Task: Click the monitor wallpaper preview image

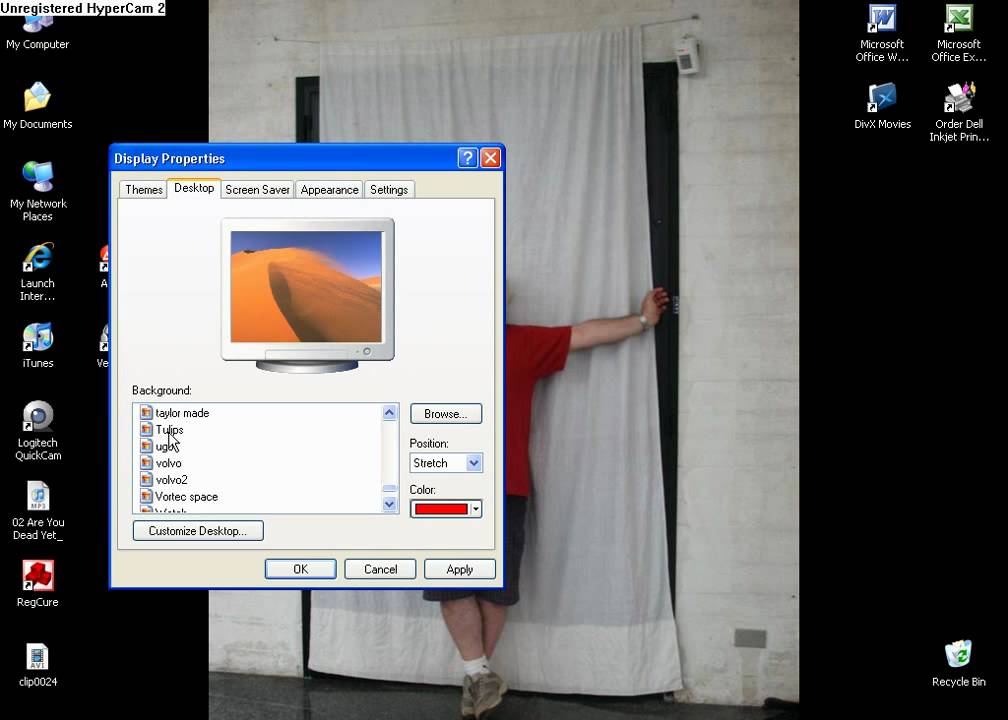Action: coord(306,287)
